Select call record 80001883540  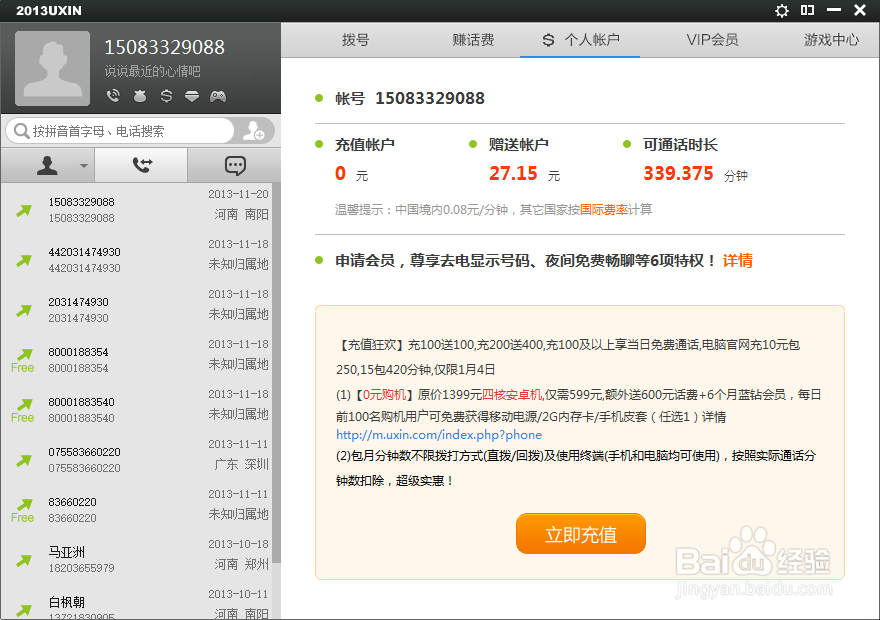coord(136,408)
